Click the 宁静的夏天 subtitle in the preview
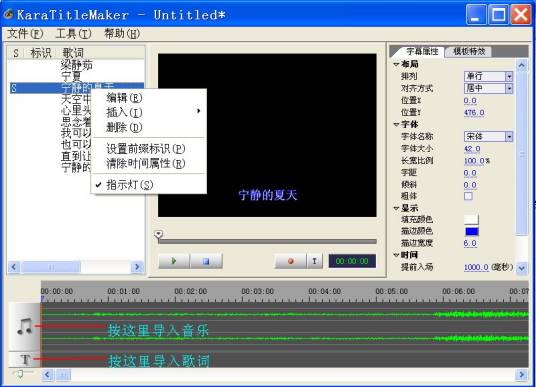The image size is (536, 387). tap(268, 195)
